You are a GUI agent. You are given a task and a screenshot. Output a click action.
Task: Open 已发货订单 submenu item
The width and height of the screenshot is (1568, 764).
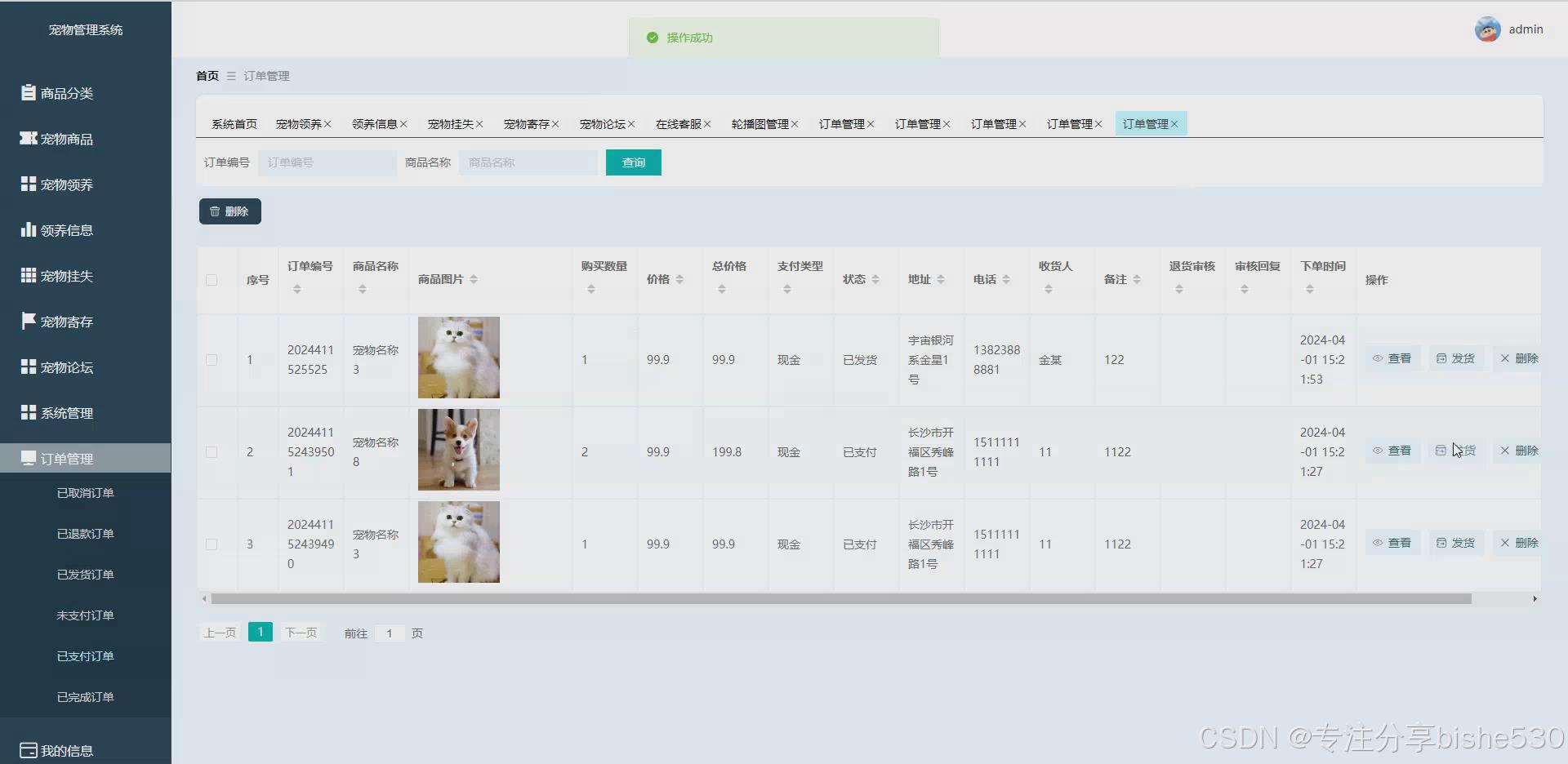pos(85,575)
